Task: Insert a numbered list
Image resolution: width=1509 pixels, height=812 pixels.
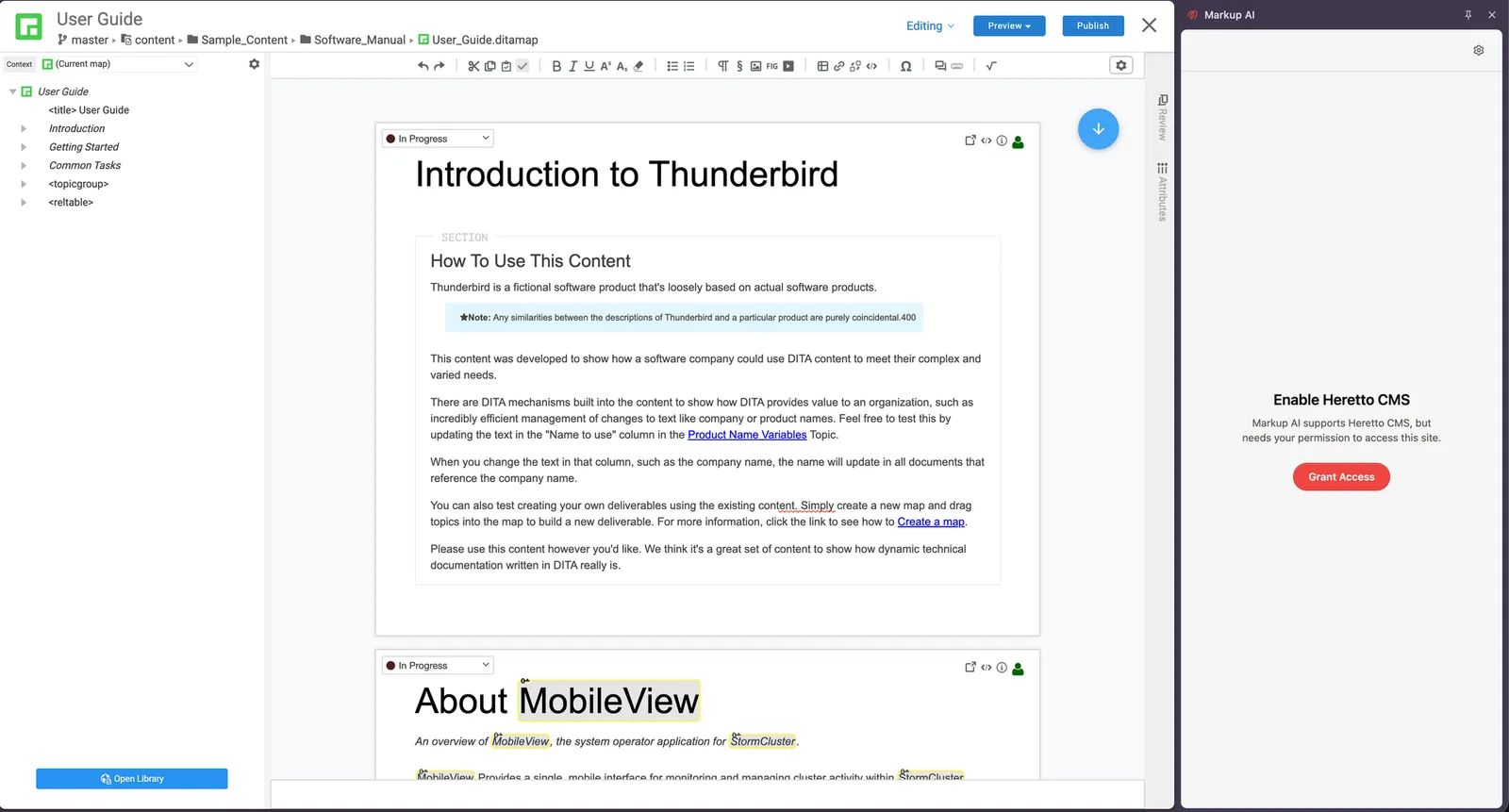Action: [x=688, y=66]
